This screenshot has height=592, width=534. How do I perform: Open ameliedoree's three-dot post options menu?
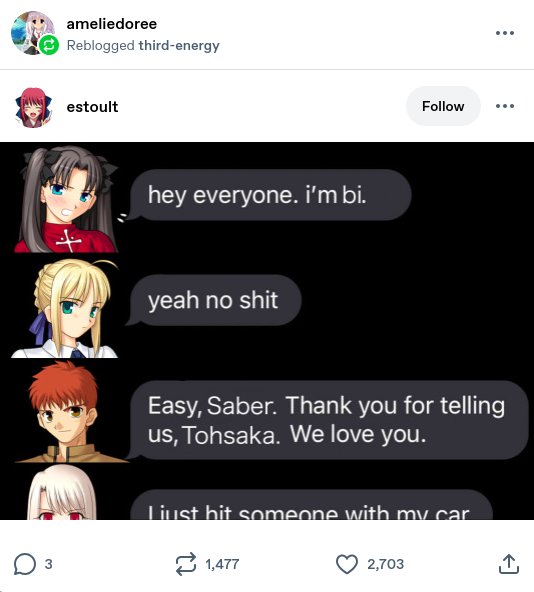point(505,33)
